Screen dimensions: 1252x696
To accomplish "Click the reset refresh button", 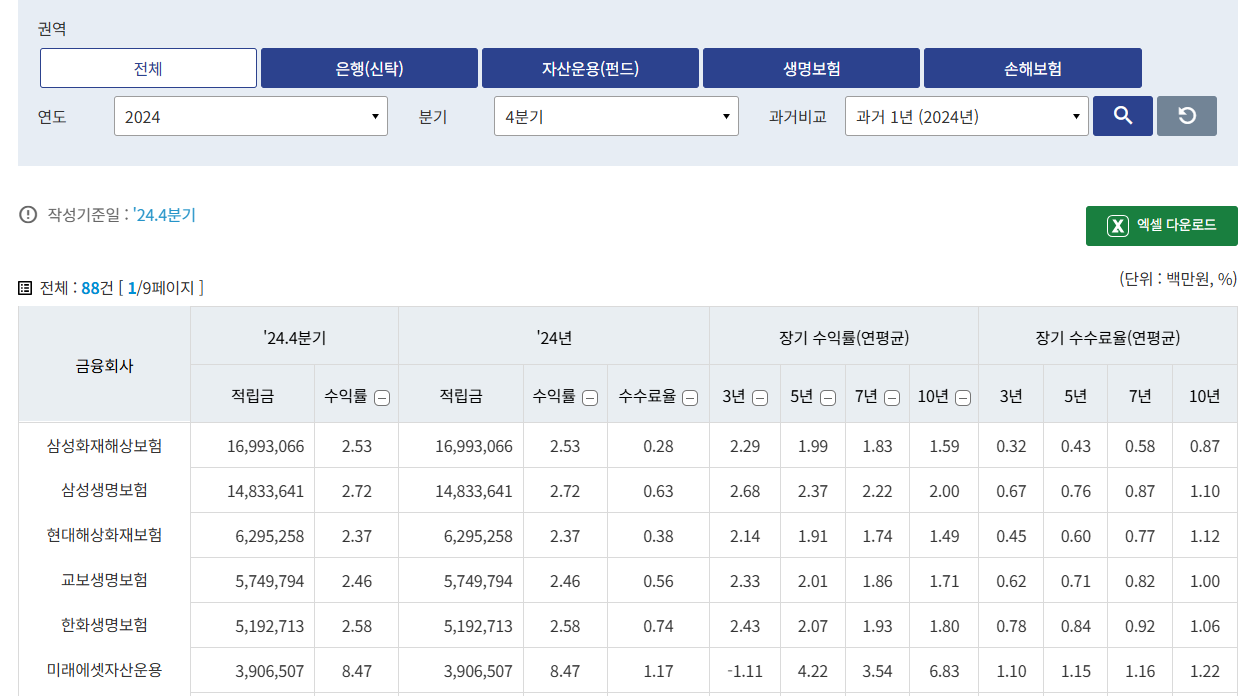I will tap(1187, 116).
